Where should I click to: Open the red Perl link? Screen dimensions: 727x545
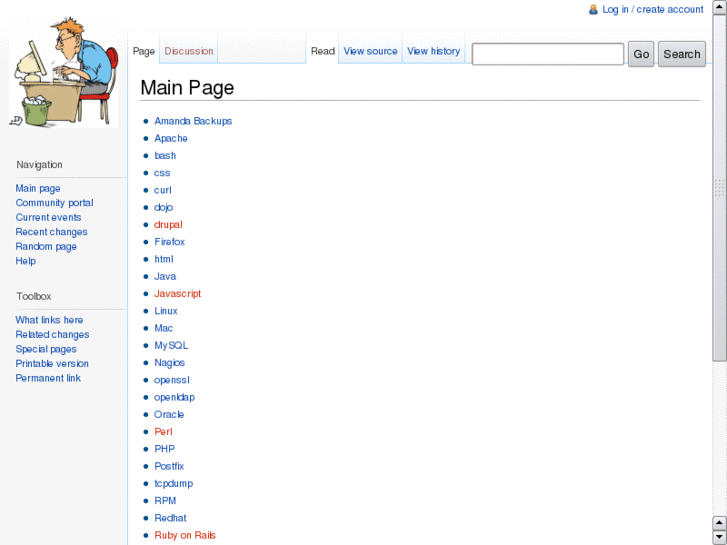(x=163, y=432)
